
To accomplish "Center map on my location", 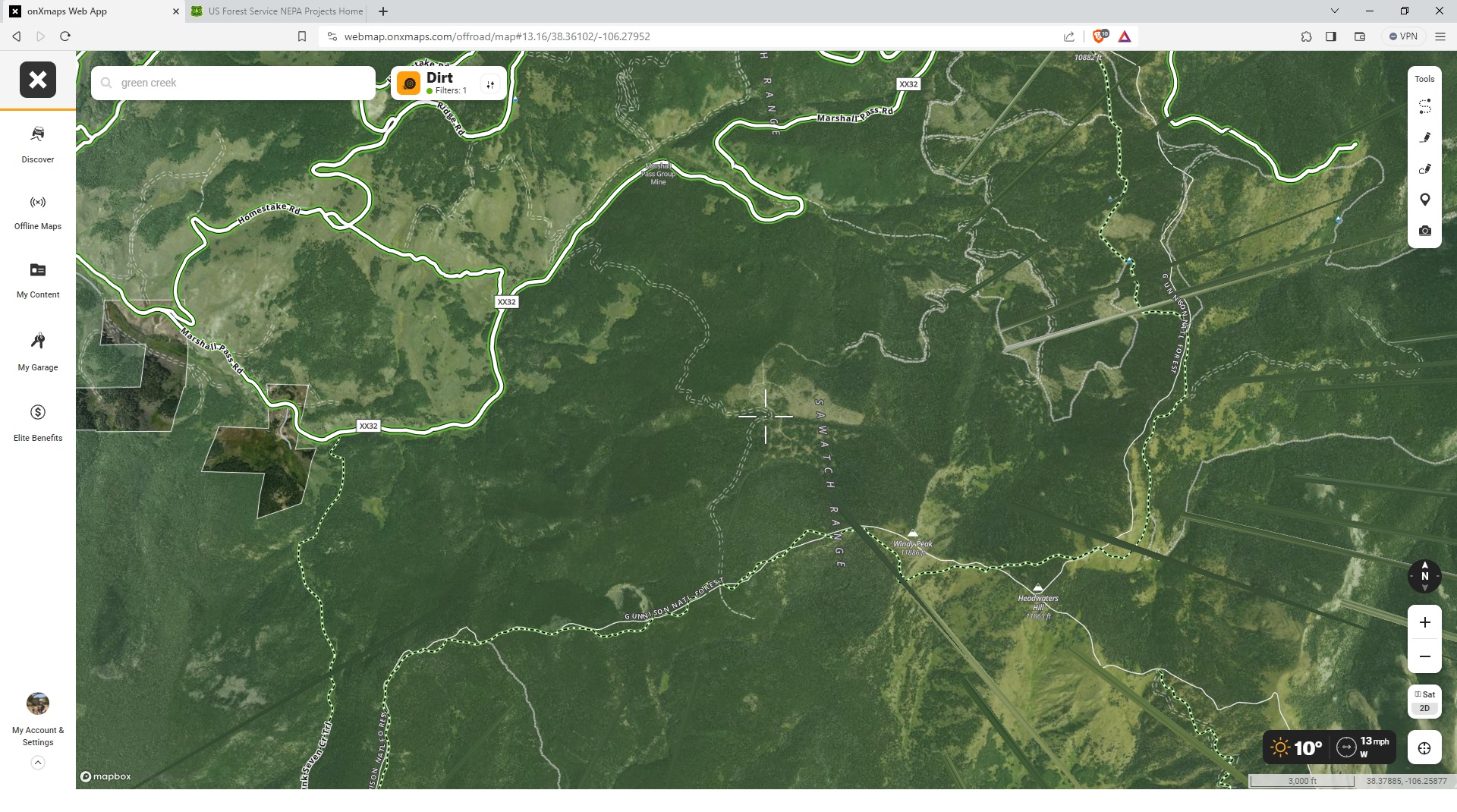I will tap(1424, 748).
